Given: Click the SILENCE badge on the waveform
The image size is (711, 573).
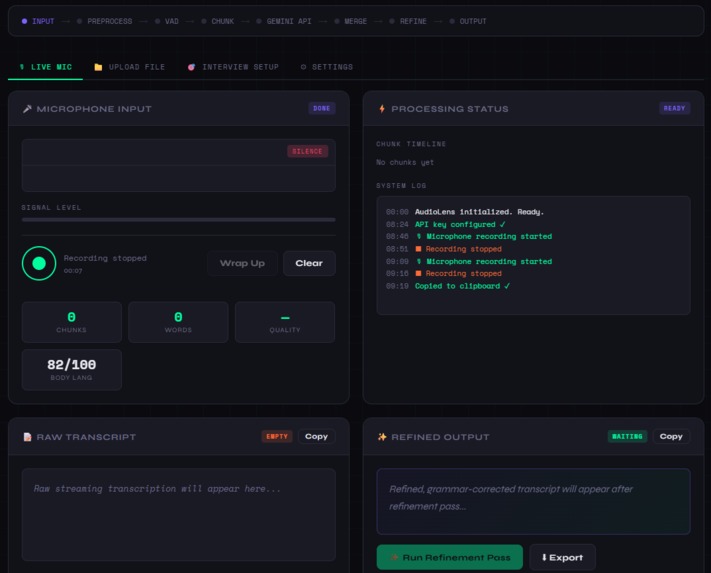Looking at the screenshot, I should coord(307,151).
